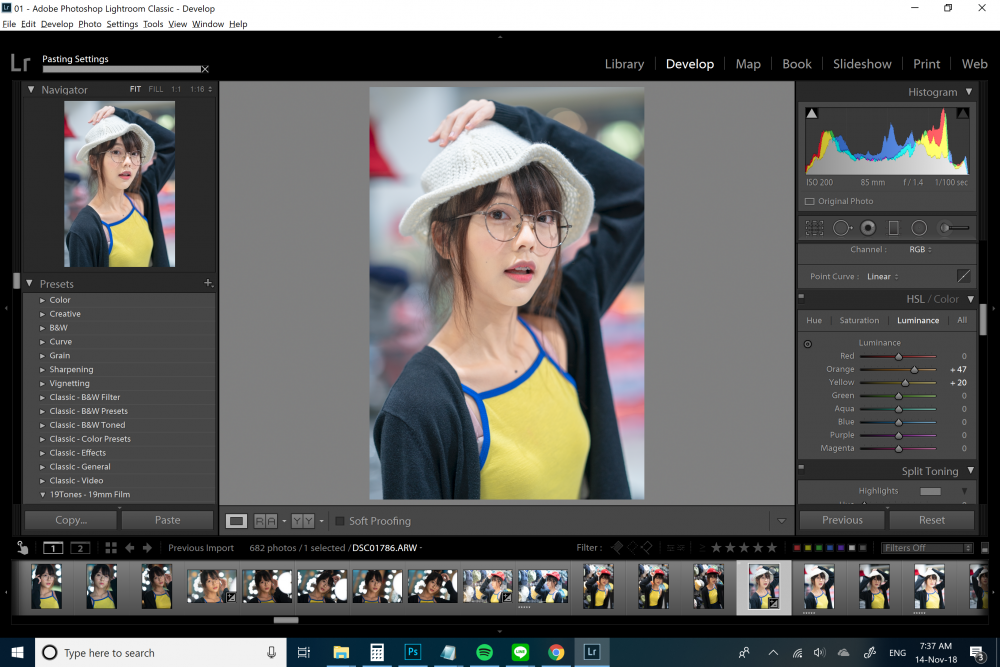Open the Filters Off dropdown
Viewport: 1000px width, 667px height.
927,548
